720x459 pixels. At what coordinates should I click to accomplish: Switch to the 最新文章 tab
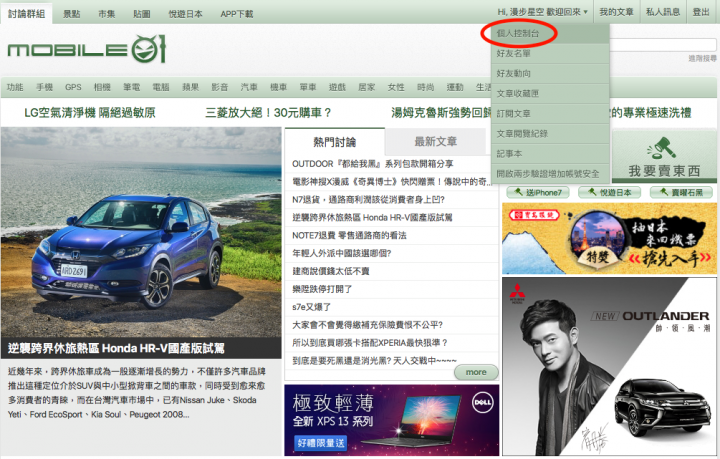coord(435,141)
